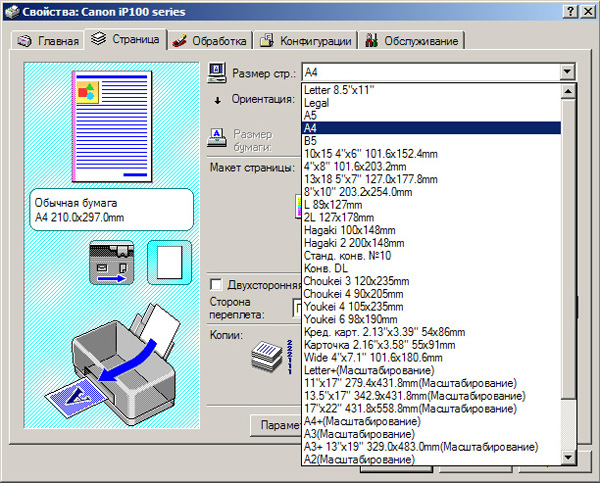Choose A3+ 13"x19" 329.0x483.0mm(Масштабирование)
This screenshot has width=600, height=483.
pyautogui.click(x=431, y=446)
